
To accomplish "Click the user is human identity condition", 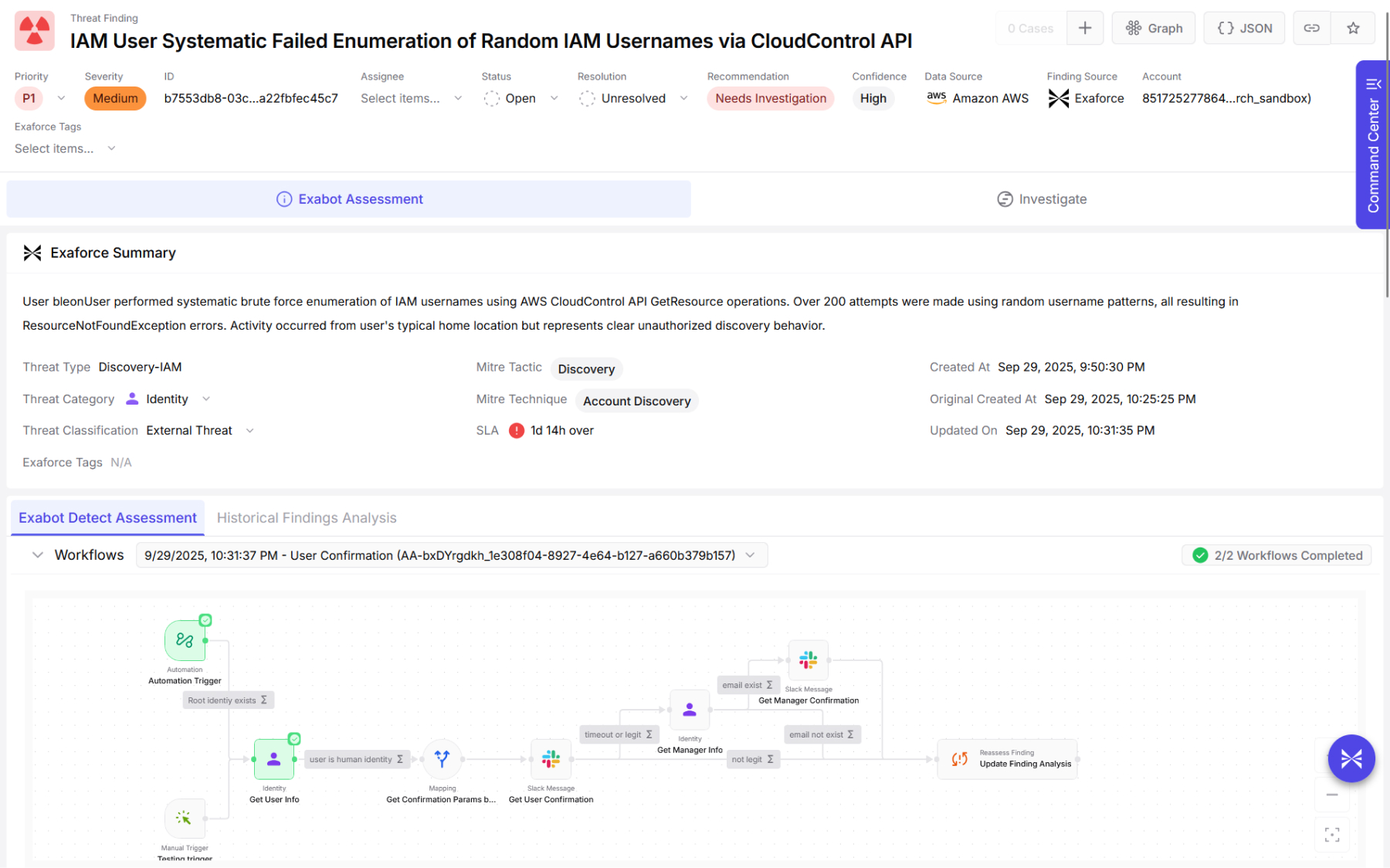I will [357, 759].
